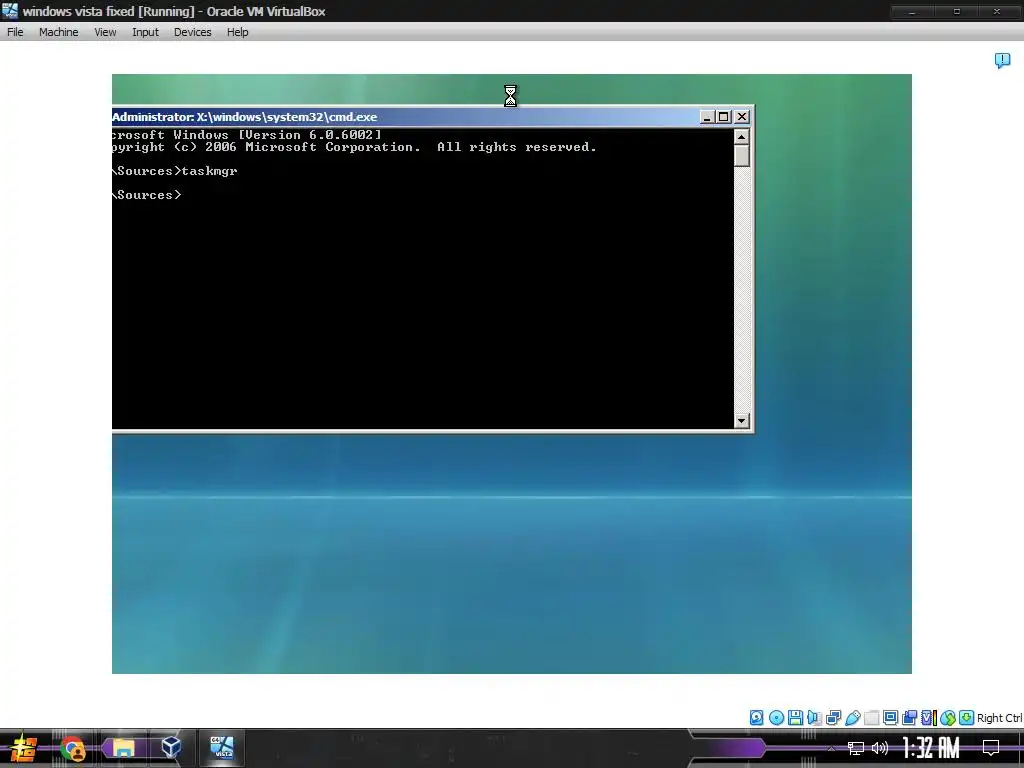
Task: Open the Machine menu
Action: point(58,32)
